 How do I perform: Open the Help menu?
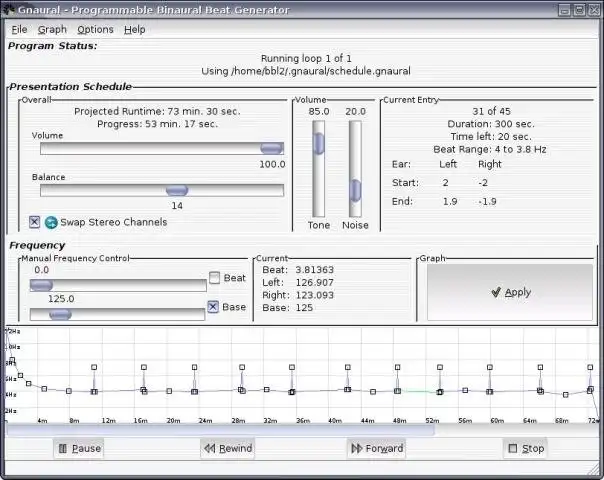pyautogui.click(x=134, y=29)
